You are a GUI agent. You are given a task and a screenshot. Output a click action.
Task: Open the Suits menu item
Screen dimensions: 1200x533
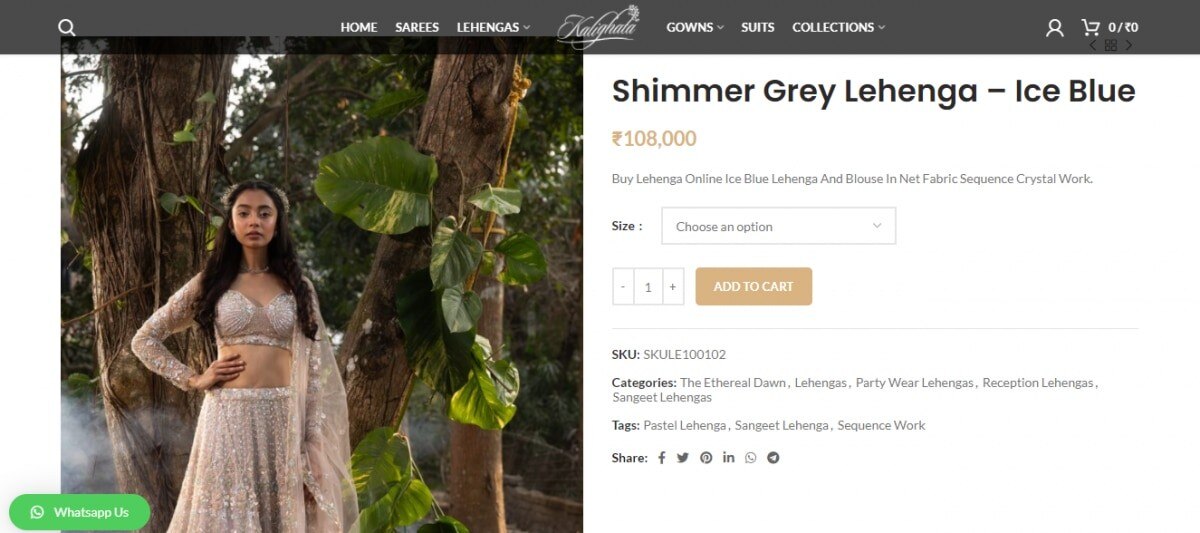click(758, 27)
